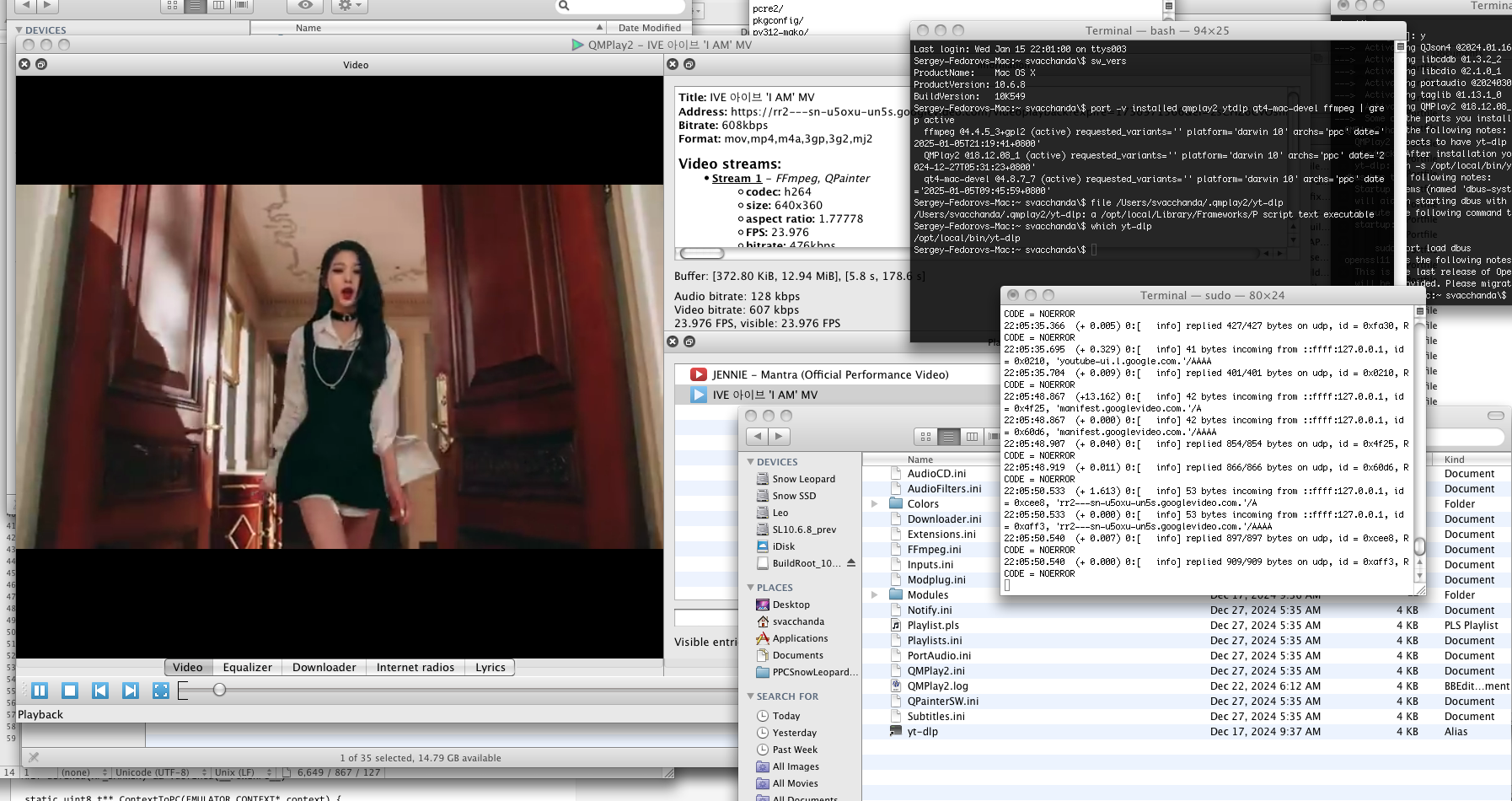Click Quick Look eye button in rear Finder
The image size is (1512, 801).
tap(305, 5)
